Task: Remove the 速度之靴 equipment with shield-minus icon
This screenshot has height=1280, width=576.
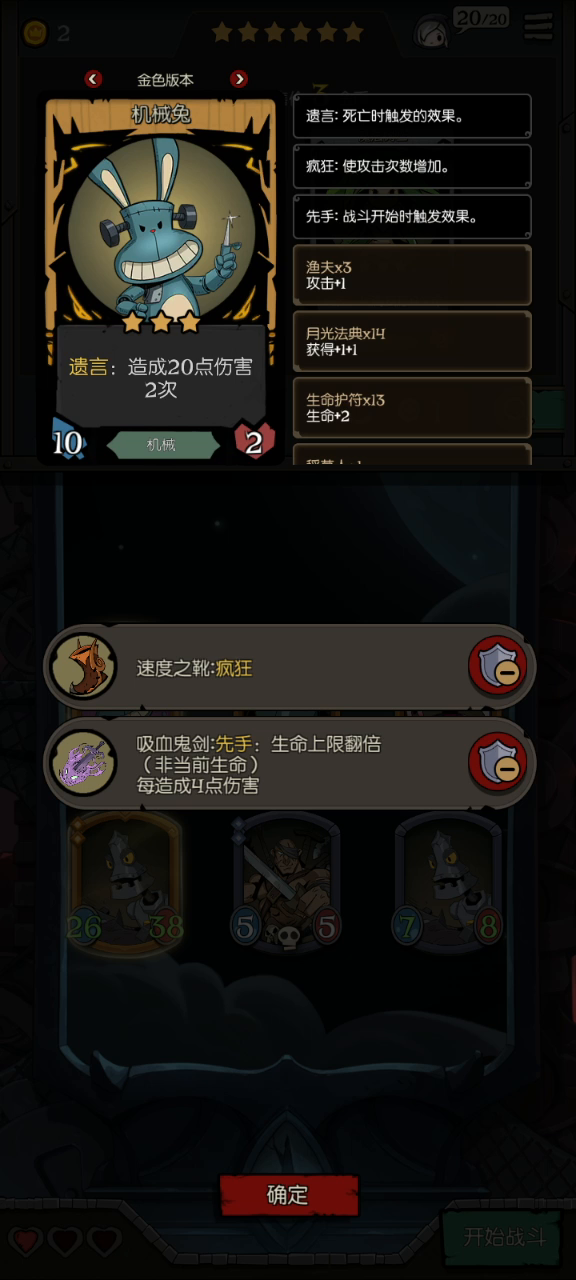Action: coord(498,666)
